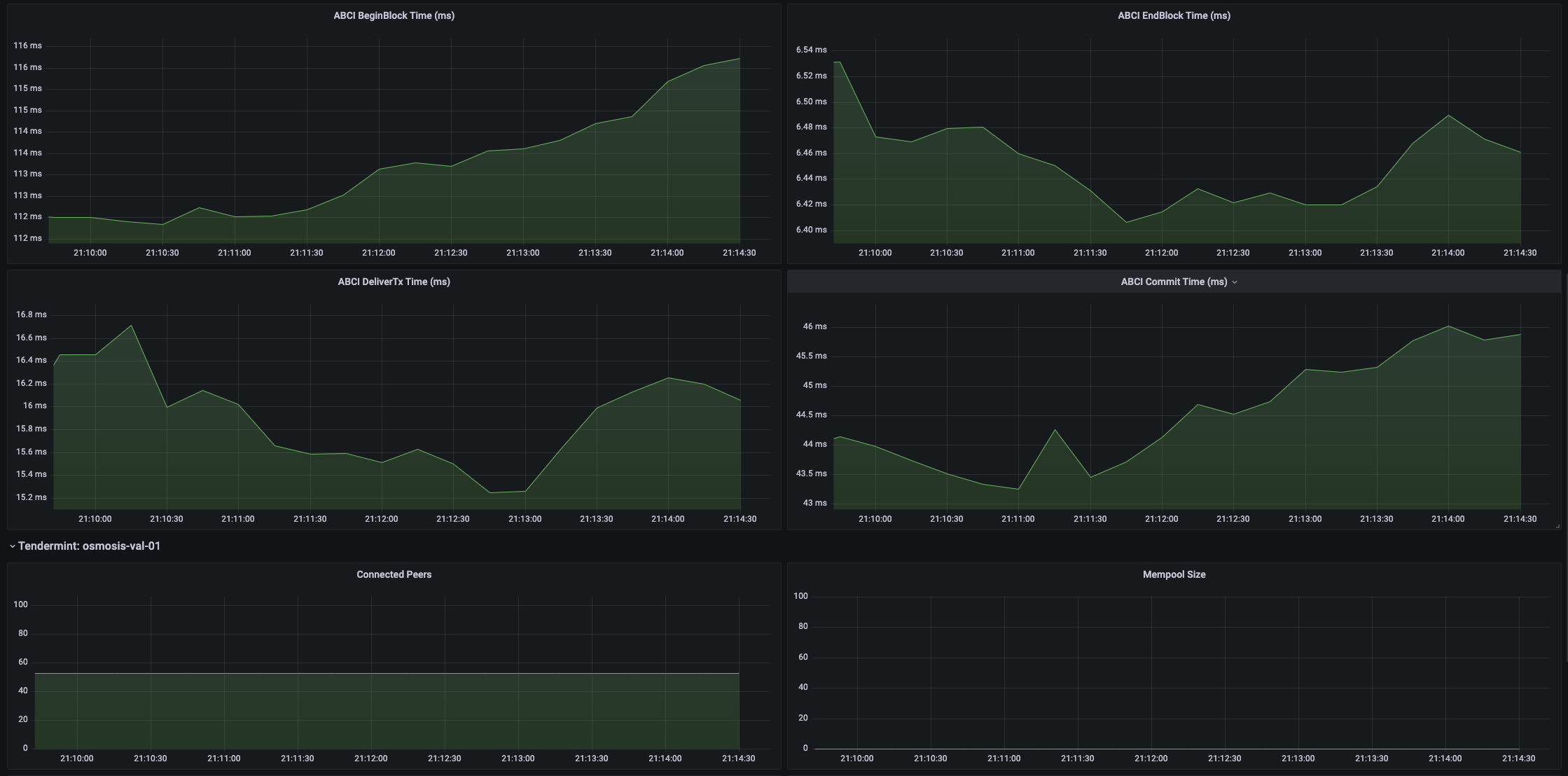Click the 16.8 ms axis label in DeliverTx
Image resolution: width=1568 pixels, height=776 pixels.
32,314
